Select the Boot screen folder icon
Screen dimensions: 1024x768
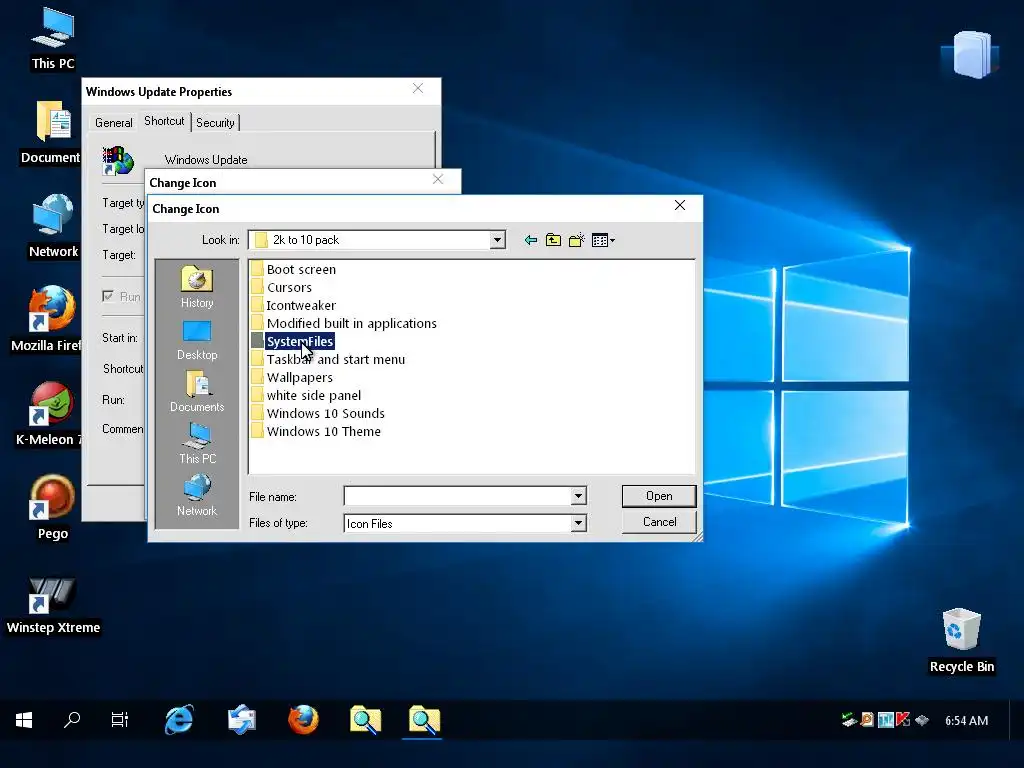(257, 269)
